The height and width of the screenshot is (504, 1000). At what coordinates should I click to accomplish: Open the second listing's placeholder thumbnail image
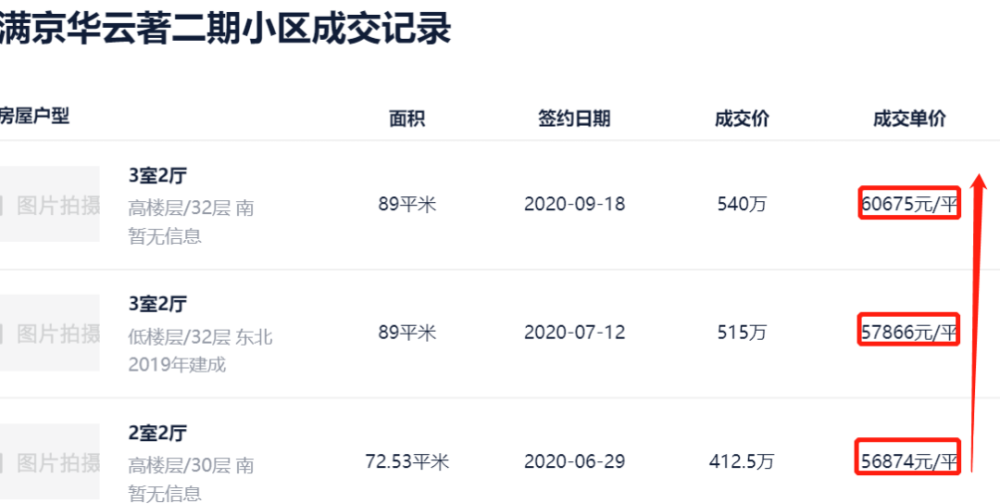49,332
